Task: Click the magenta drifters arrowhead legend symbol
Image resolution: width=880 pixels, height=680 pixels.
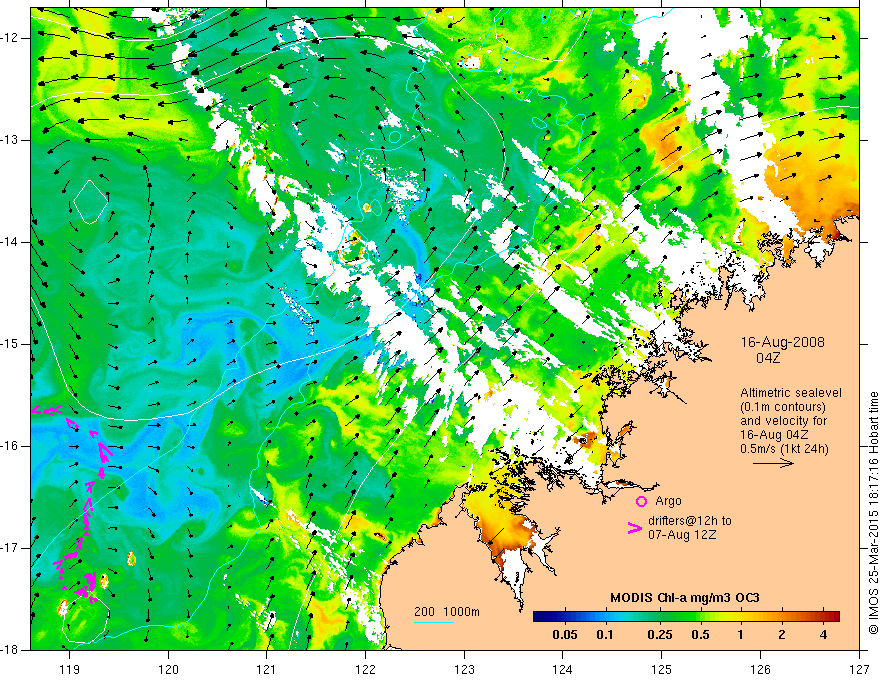Action: [635, 528]
